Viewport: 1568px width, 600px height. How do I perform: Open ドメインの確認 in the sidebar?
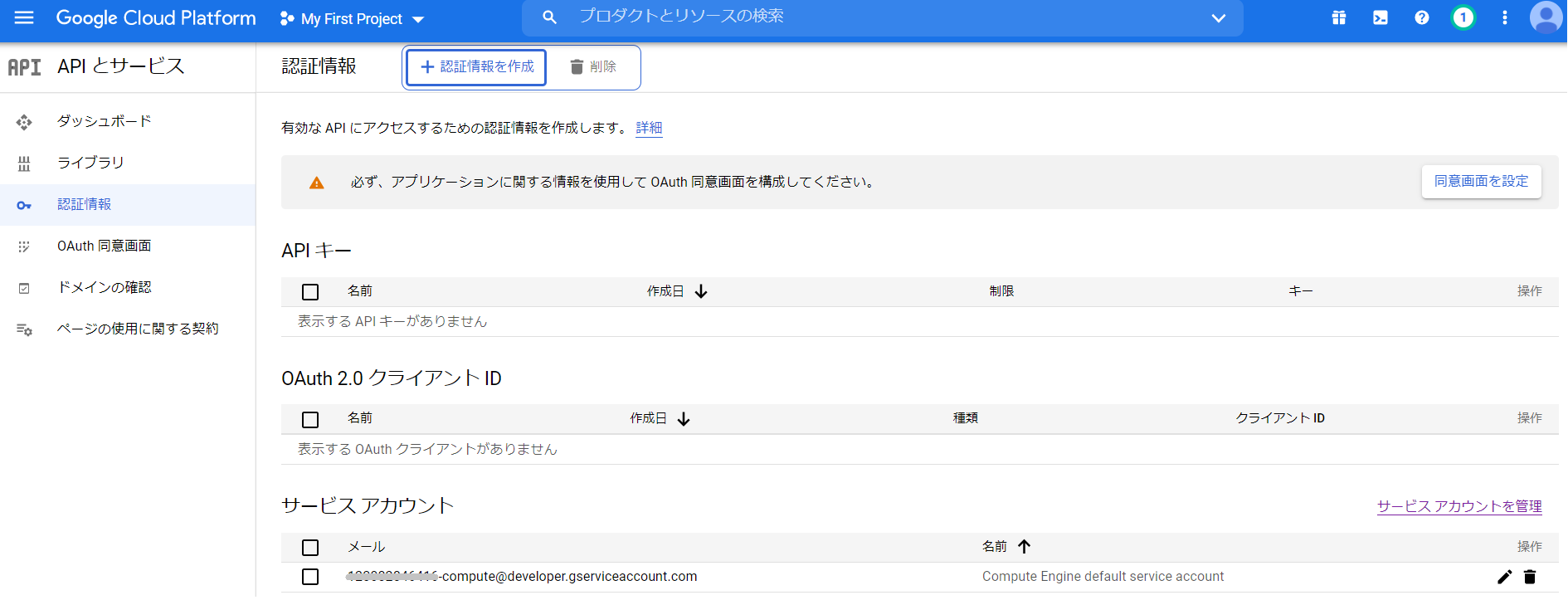coord(104,287)
